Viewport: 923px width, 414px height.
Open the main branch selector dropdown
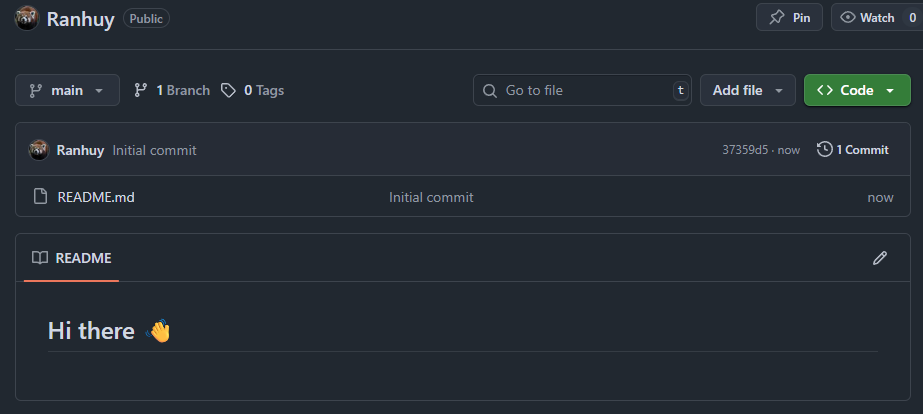pos(67,90)
